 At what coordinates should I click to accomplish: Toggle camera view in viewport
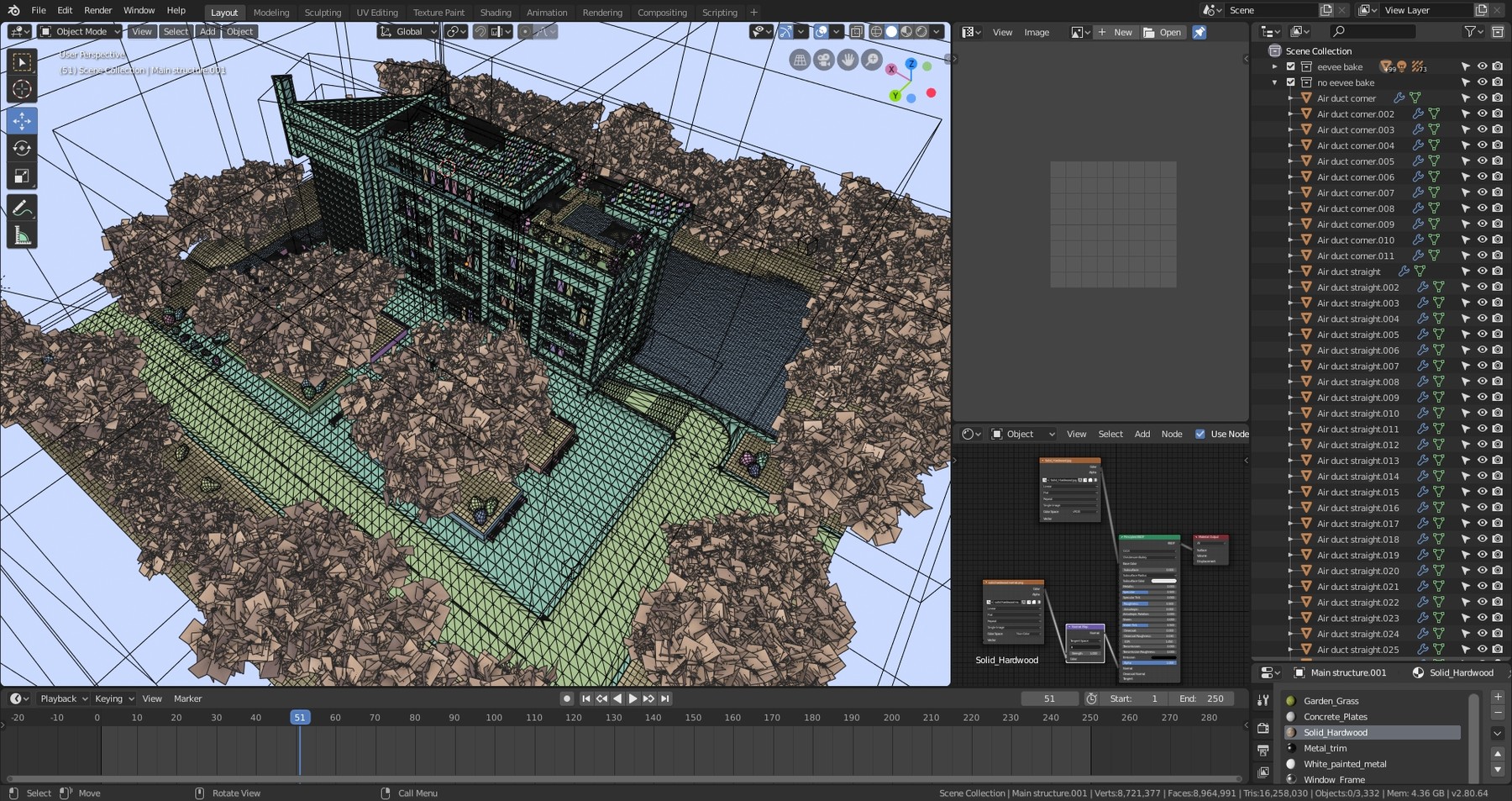(x=823, y=61)
